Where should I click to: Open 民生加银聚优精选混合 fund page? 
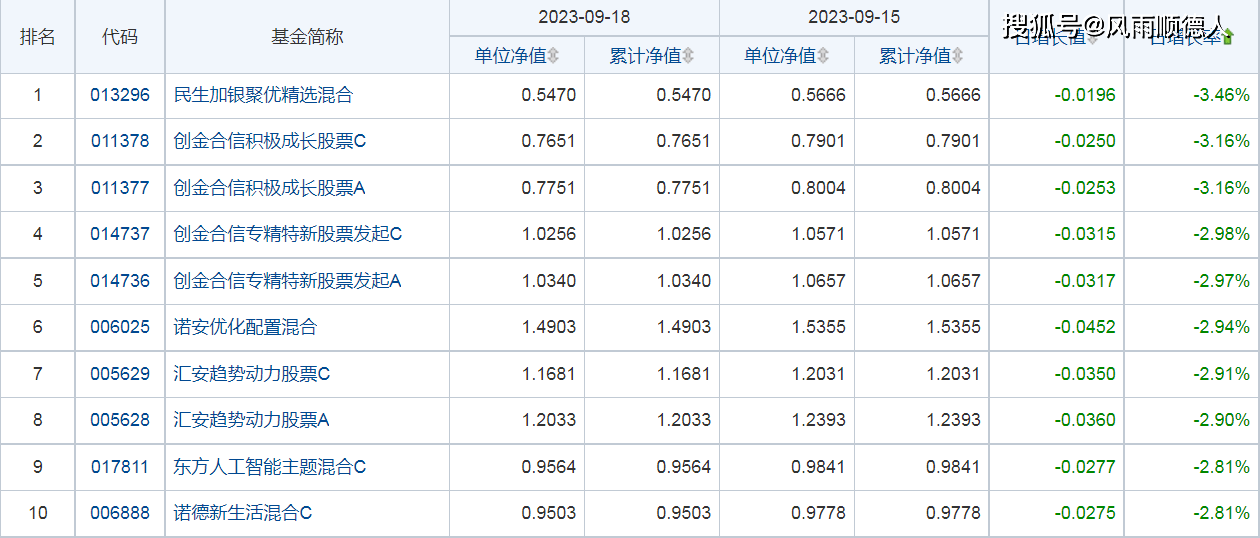(263, 96)
